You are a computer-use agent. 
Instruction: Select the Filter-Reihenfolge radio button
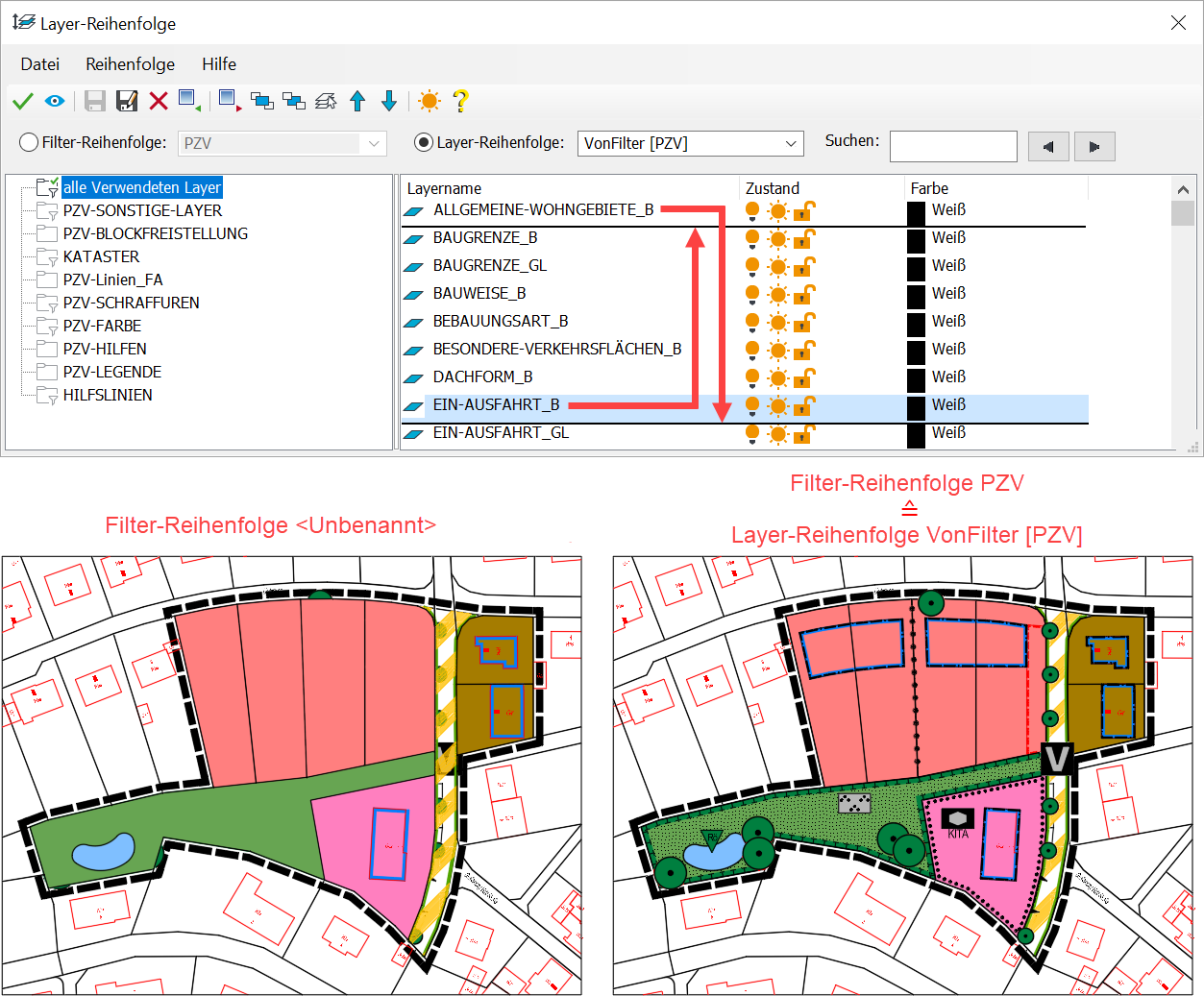29,142
